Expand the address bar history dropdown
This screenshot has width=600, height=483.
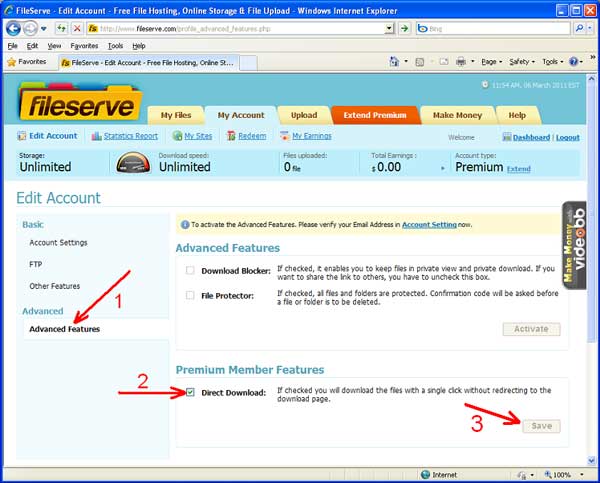click(x=389, y=28)
